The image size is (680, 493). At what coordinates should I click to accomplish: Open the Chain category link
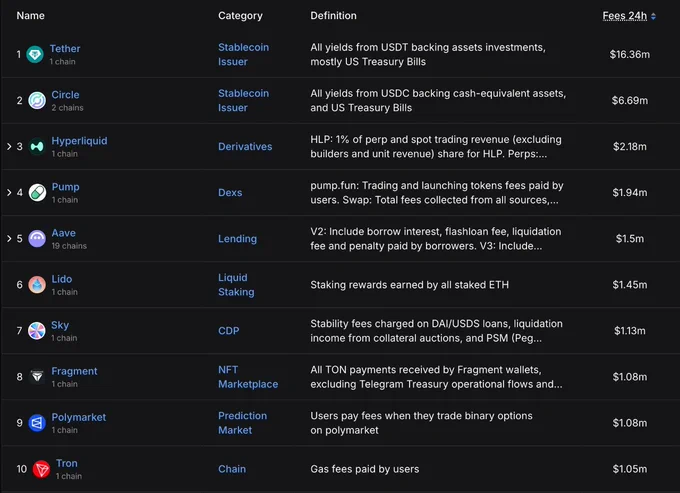232,469
